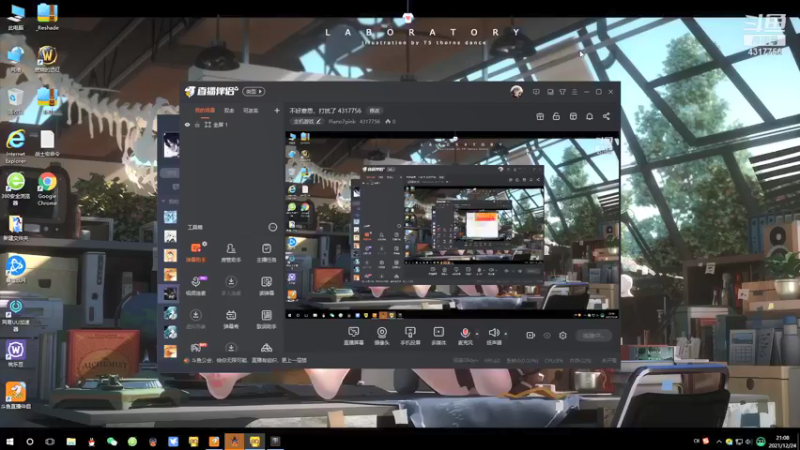800x450 pixels.
Task: Open the 房管助手 tool icon
Action: 231,252
